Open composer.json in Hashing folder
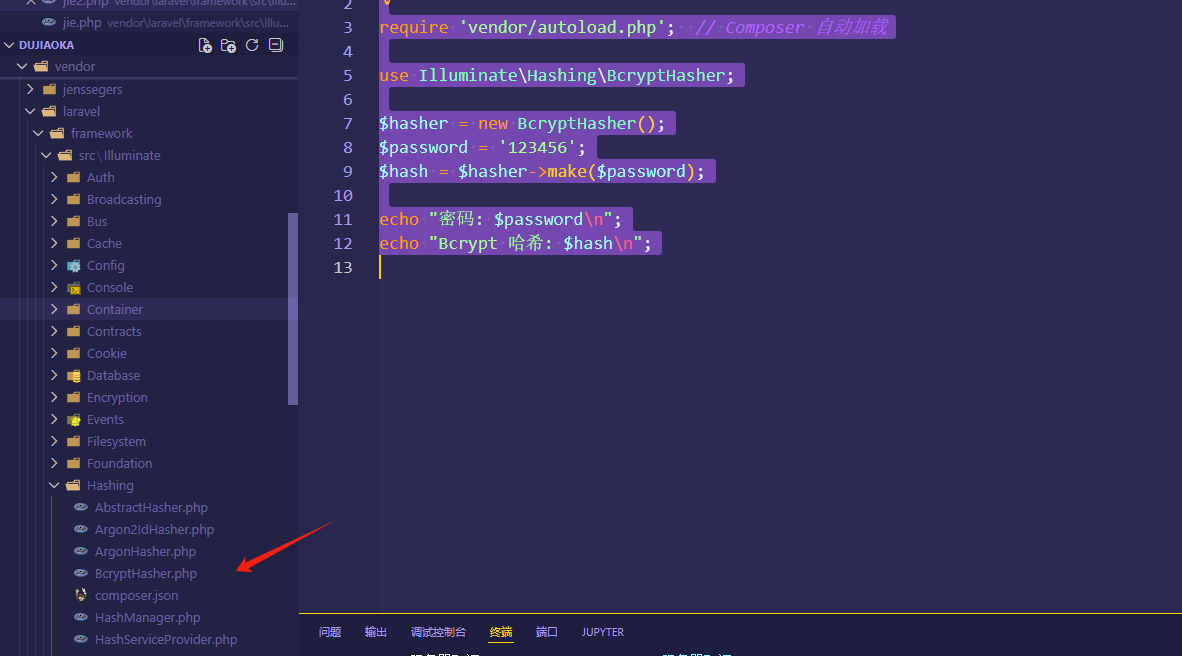This screenshot has width=1182, height=656. [x=136, y=596]
